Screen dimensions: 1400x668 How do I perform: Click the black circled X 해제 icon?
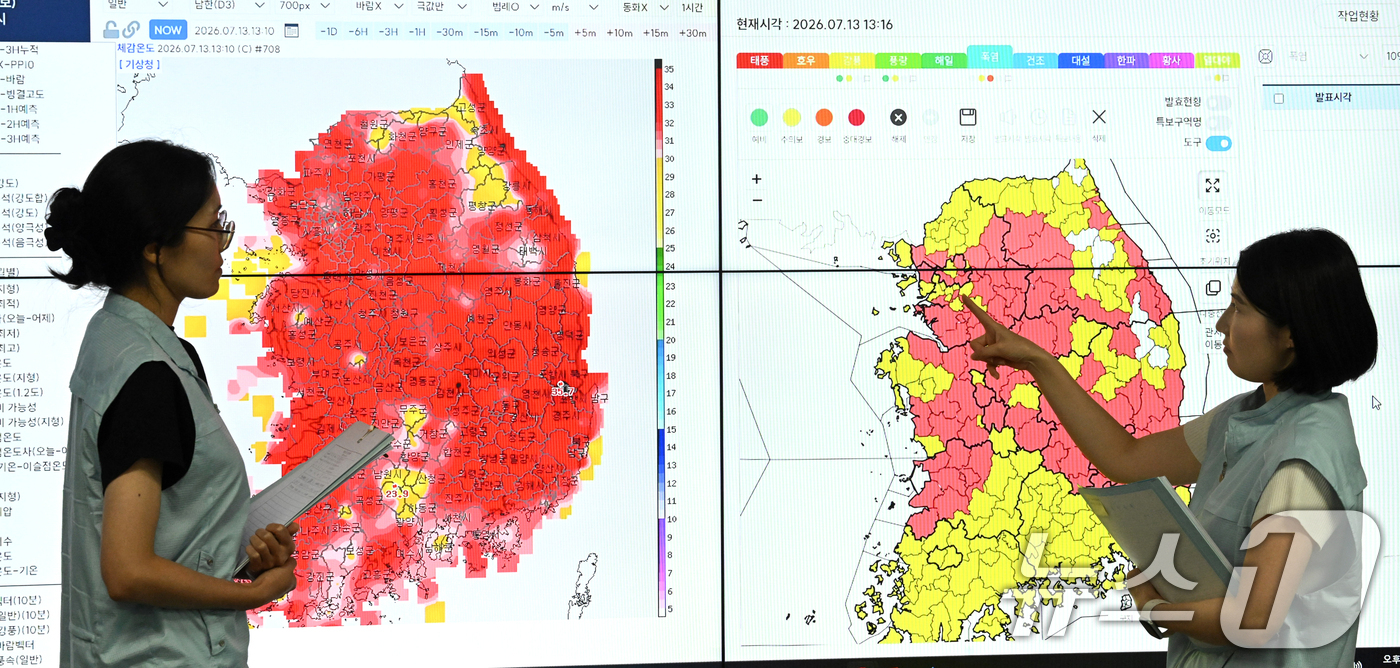pos(898,117)
